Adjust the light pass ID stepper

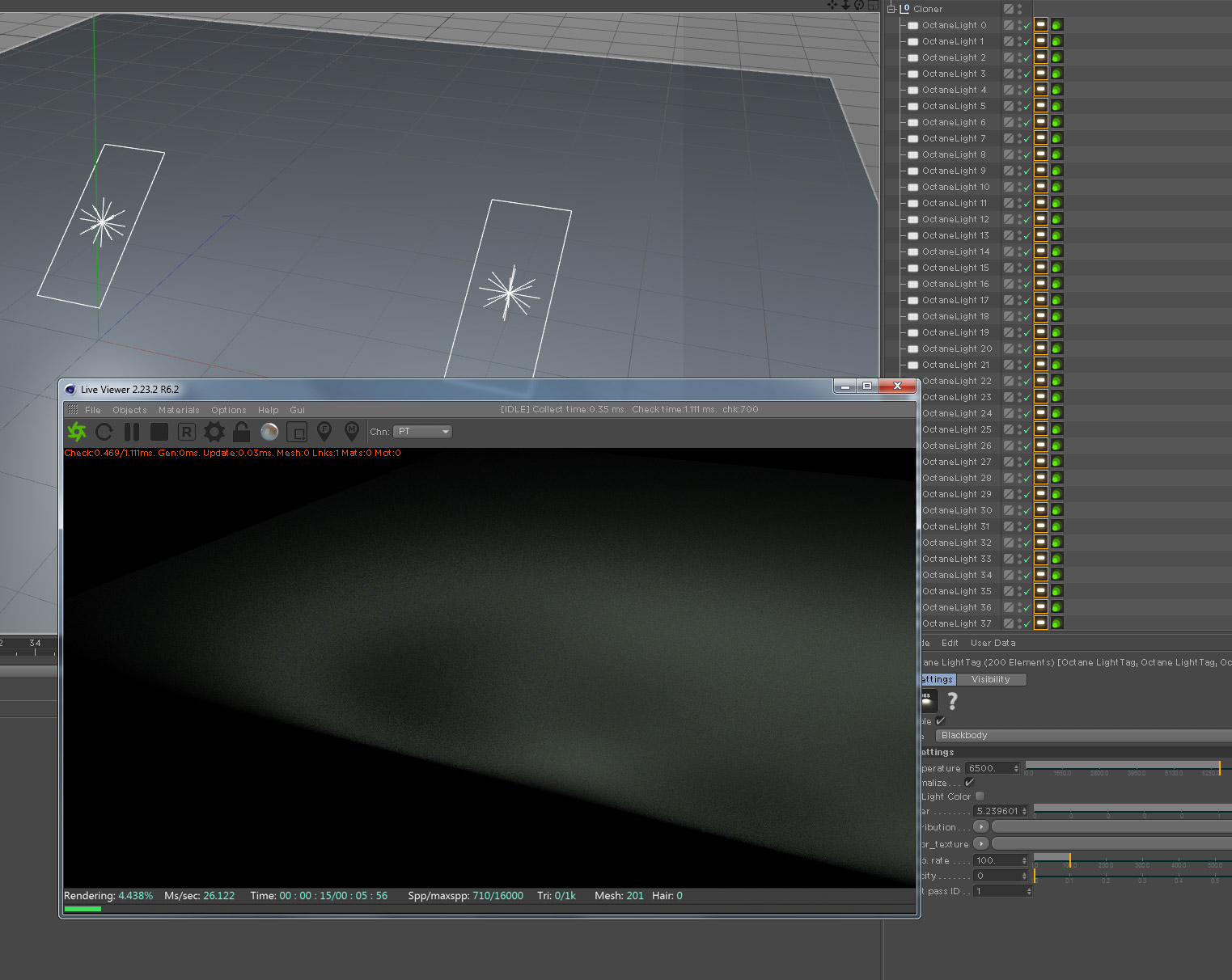(1029, 891)
